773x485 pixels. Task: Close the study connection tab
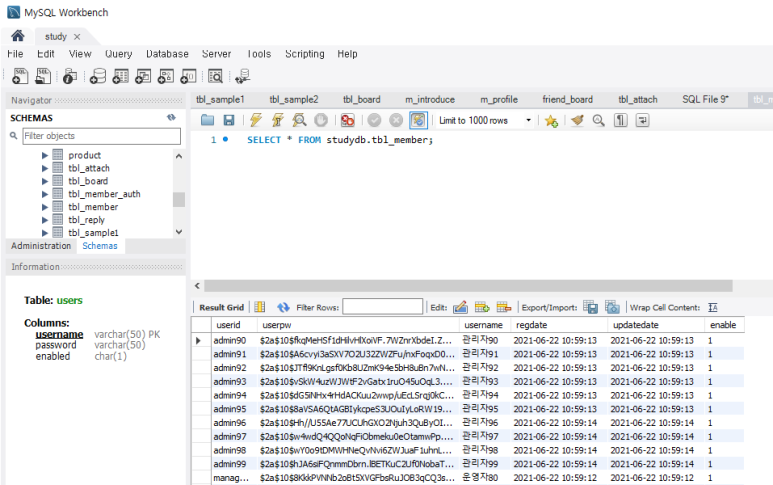pos(77,37)
